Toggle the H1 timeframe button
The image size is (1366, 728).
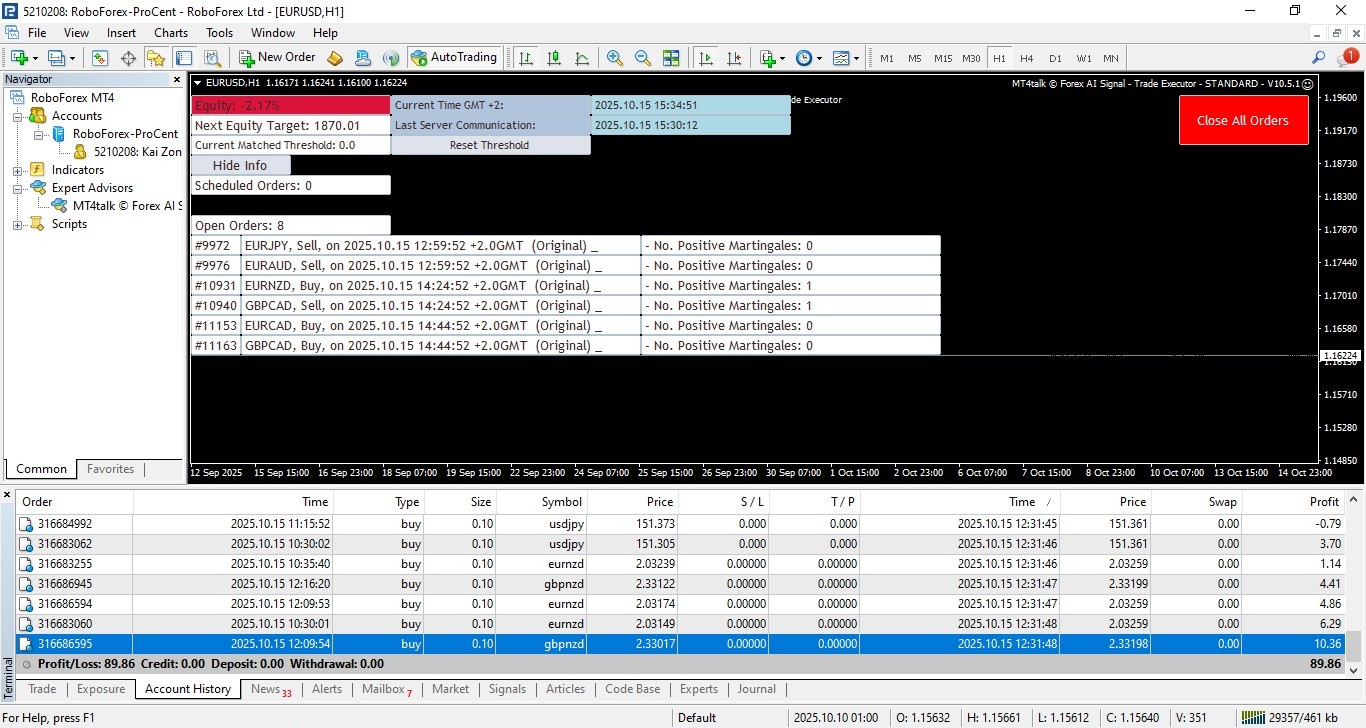999,58
